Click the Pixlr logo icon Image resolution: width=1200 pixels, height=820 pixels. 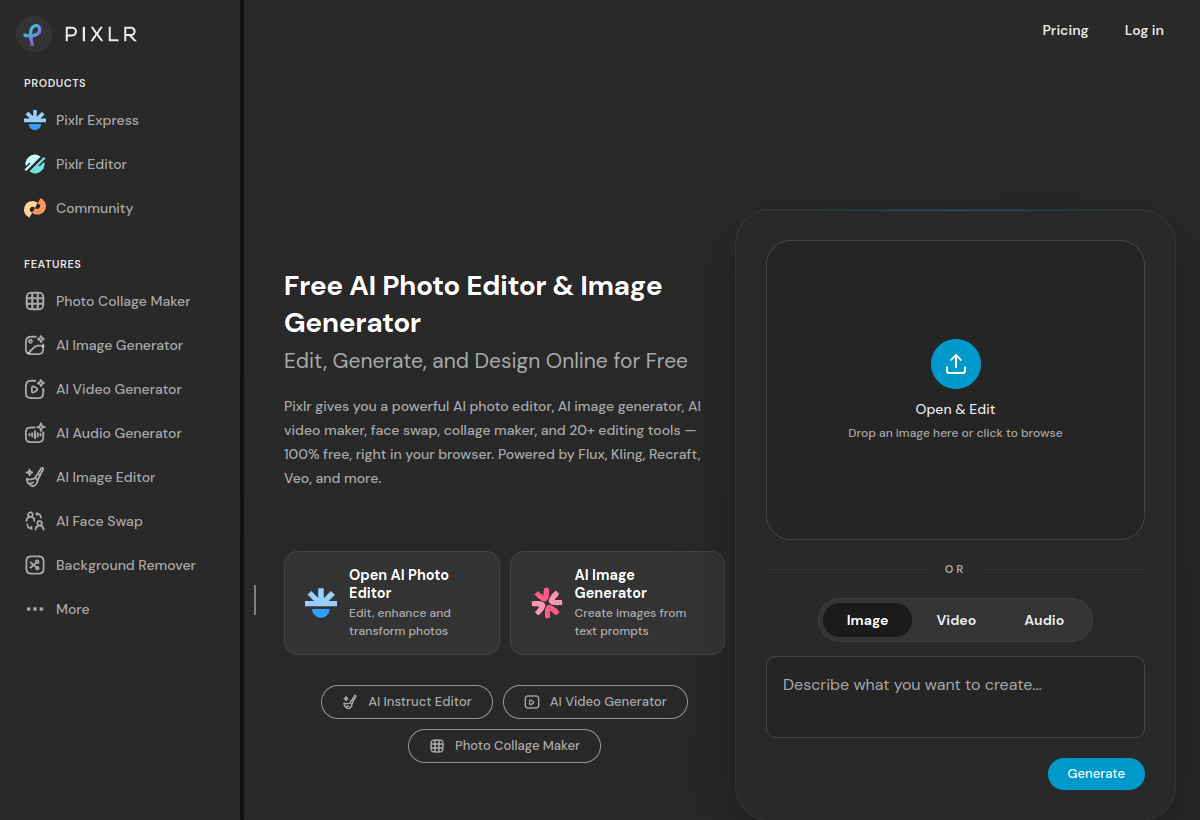34,34
